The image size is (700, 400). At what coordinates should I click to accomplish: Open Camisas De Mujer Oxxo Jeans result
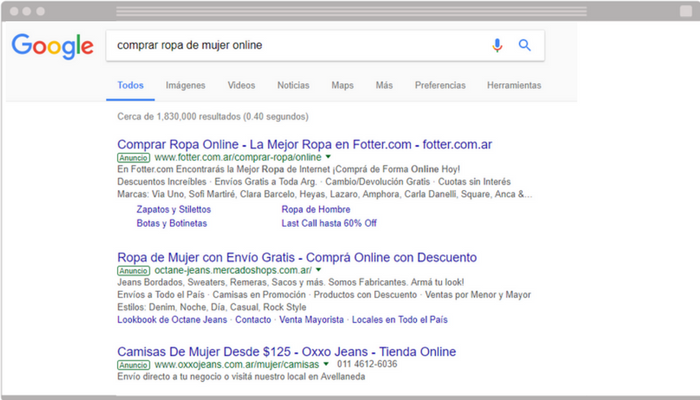click(287, 352)
